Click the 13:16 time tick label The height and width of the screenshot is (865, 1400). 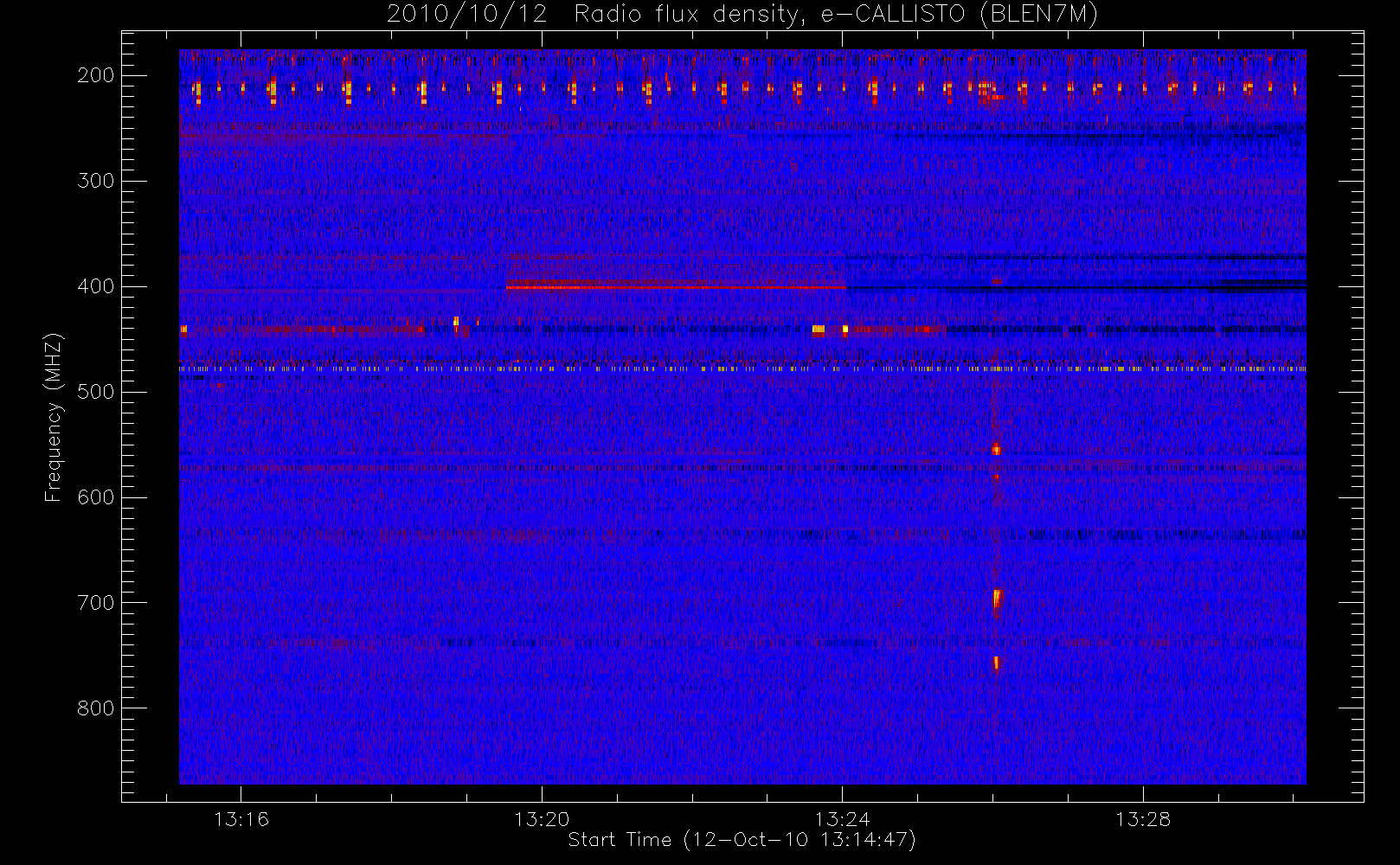(x=241, y=819)
